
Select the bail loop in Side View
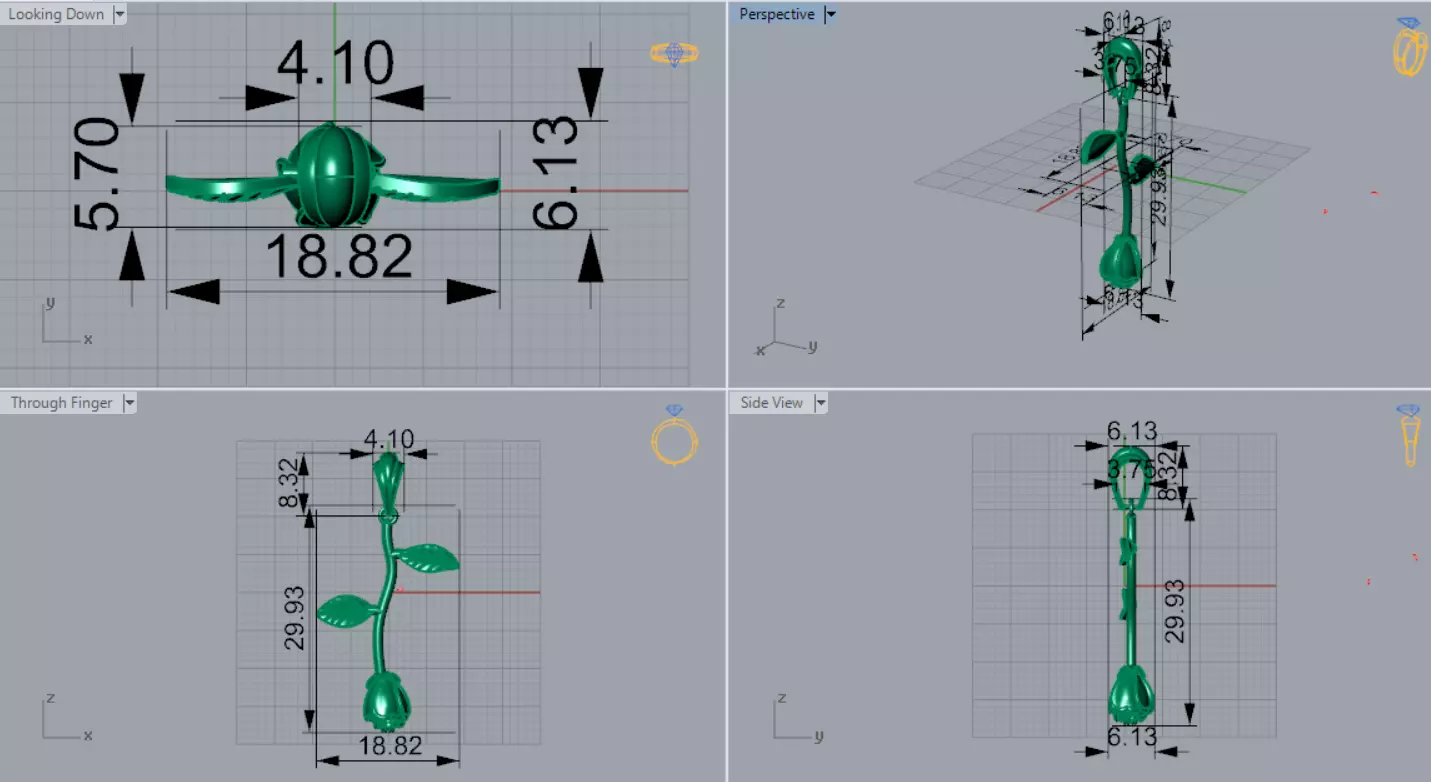tap(1130, 480)
